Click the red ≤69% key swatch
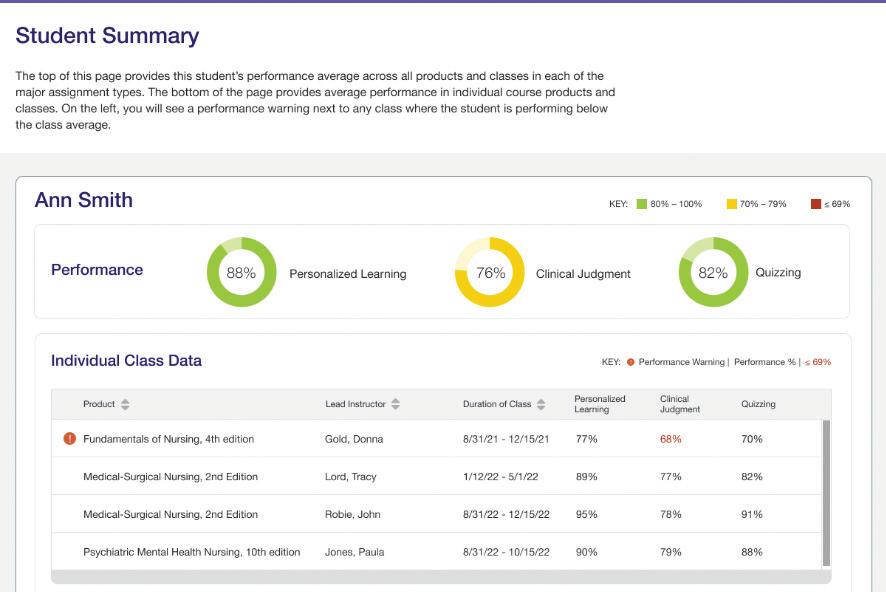 (816, 204)
